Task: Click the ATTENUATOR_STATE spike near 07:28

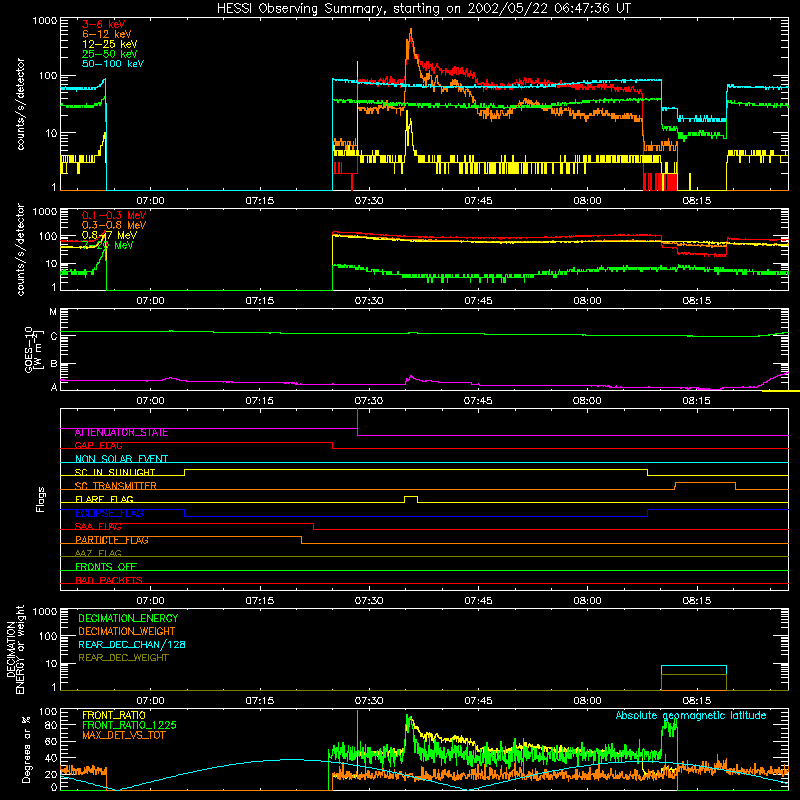Action: (358, 422)
